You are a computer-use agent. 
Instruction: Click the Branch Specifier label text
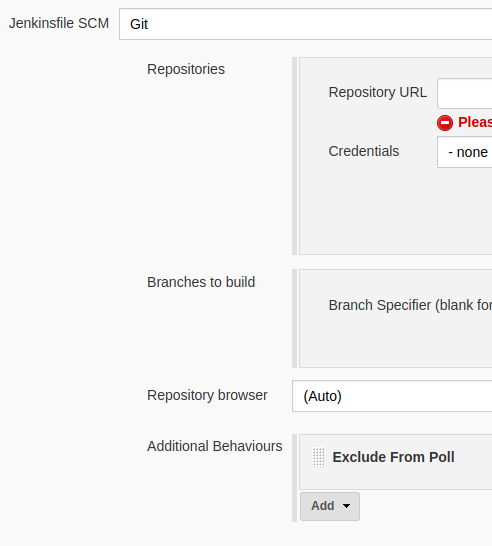click(x=410, y=305)
